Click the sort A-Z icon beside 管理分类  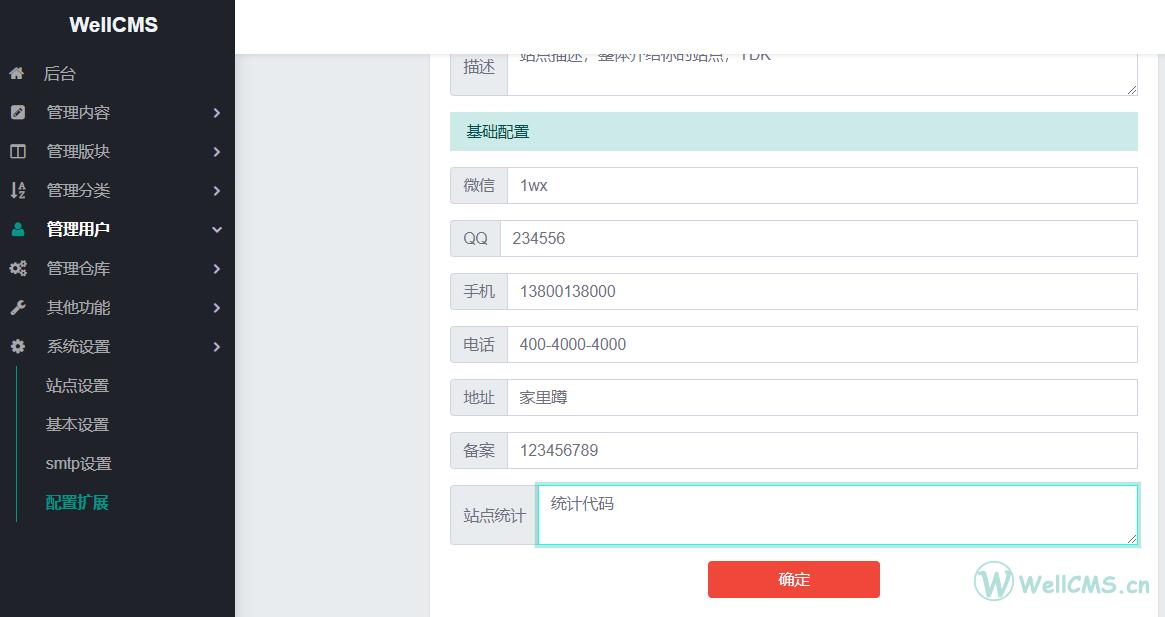18,190
